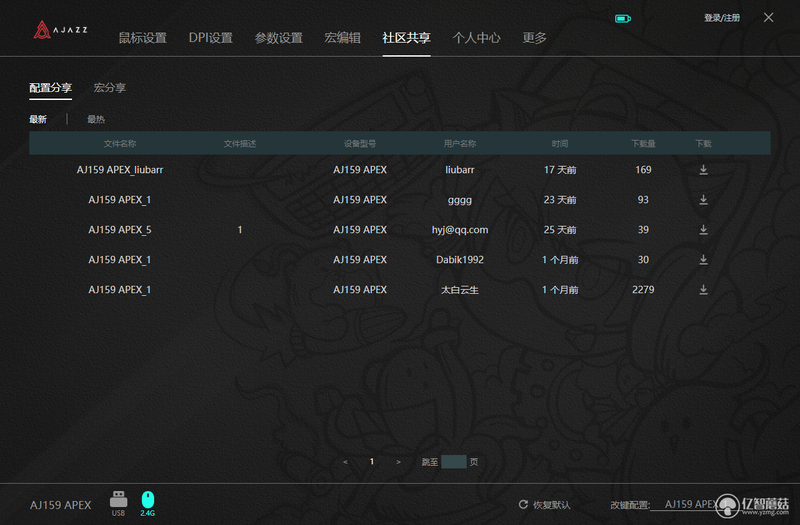This screenshot has width=800, height=525.
Task: Go to the 个人中心 tab
Action: (476, 38)
